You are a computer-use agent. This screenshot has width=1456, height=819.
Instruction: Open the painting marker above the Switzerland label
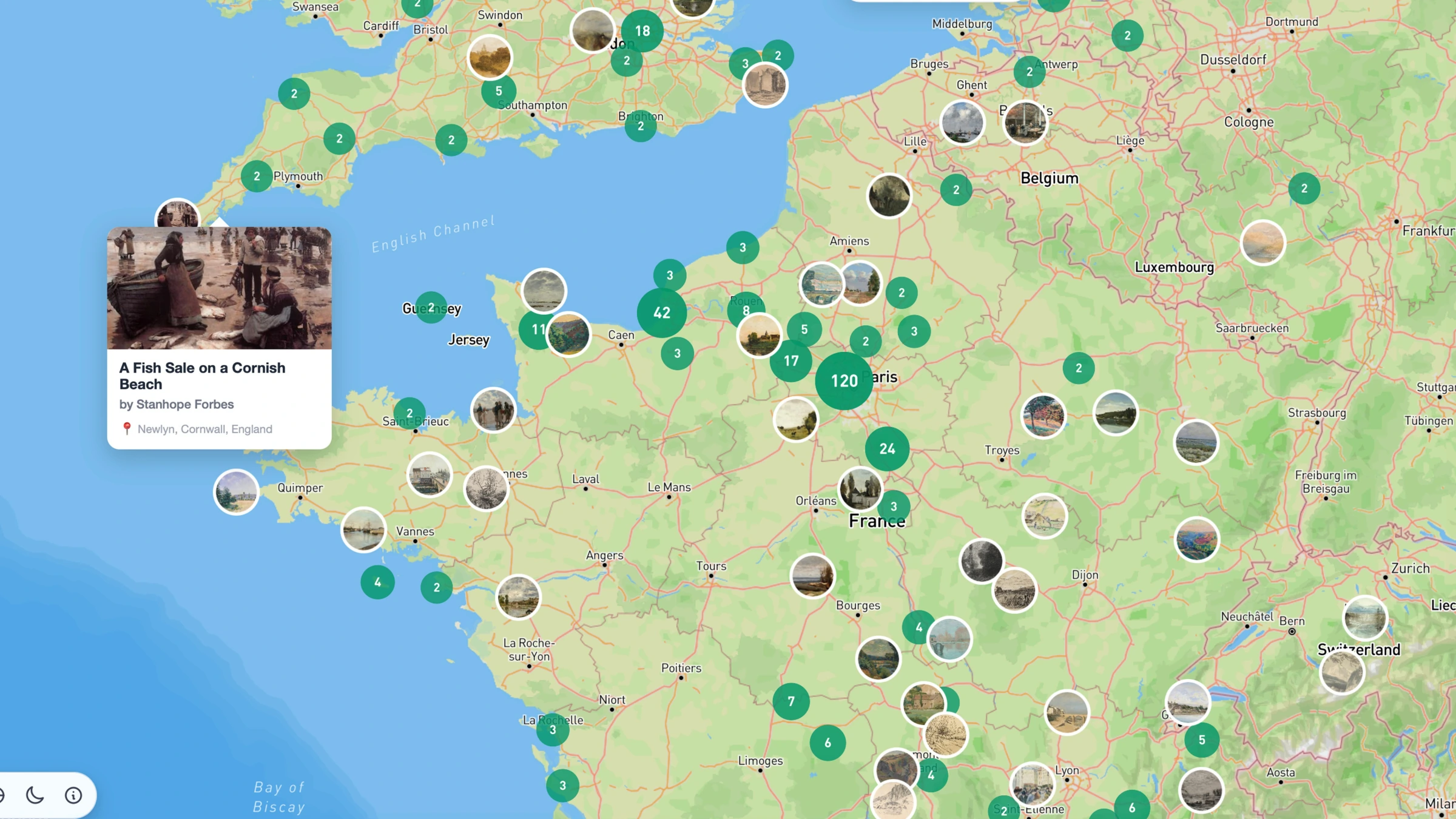[1365, 618]
